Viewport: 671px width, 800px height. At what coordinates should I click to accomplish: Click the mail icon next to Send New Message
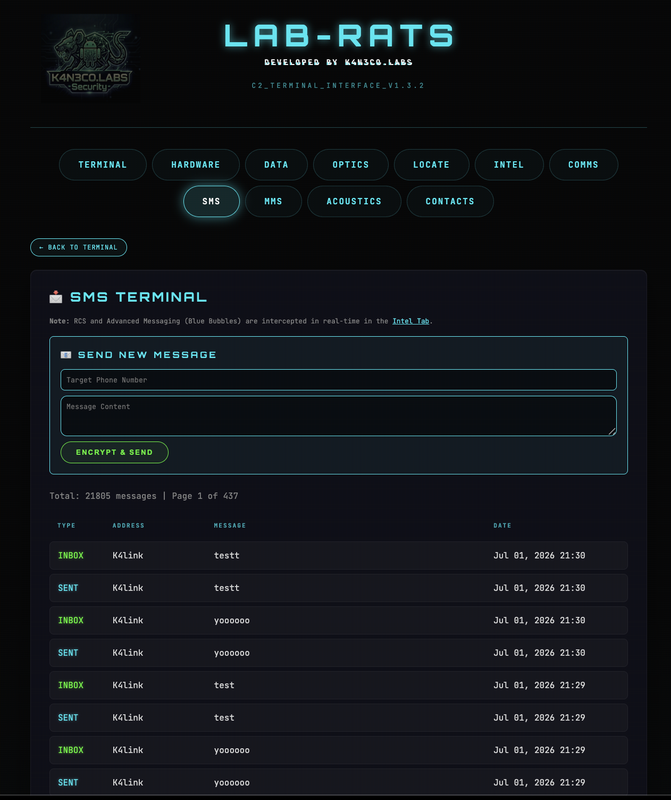66,355
